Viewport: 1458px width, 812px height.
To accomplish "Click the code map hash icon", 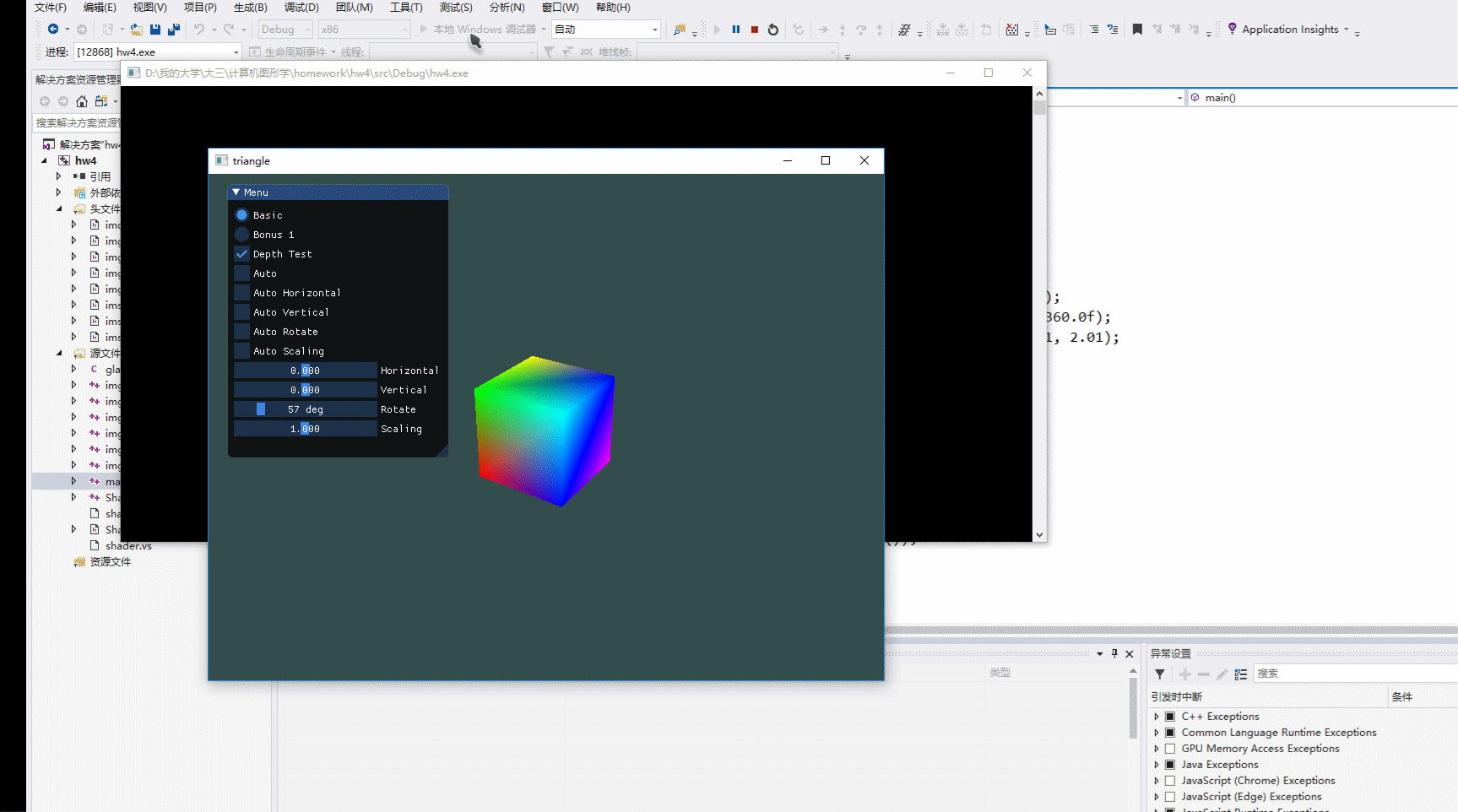I will (x=905, y=30).
